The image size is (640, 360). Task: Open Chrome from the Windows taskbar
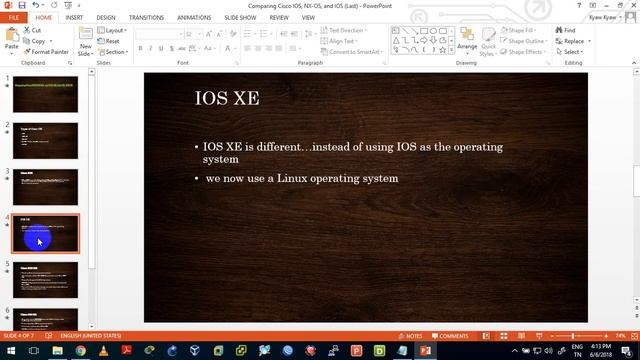click(x=80, y=351)
